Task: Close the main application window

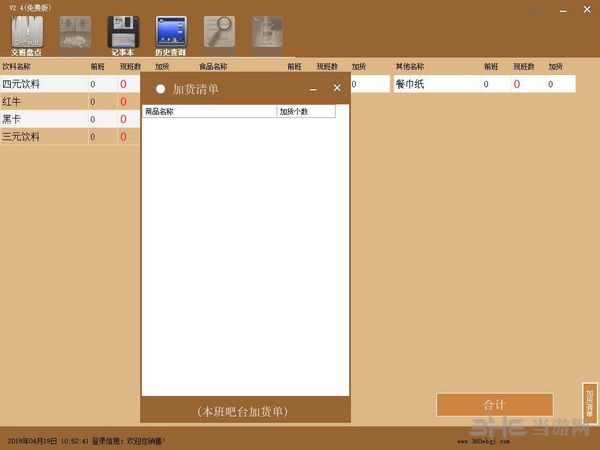Action: pyautogui.click(x=587, y=10)
